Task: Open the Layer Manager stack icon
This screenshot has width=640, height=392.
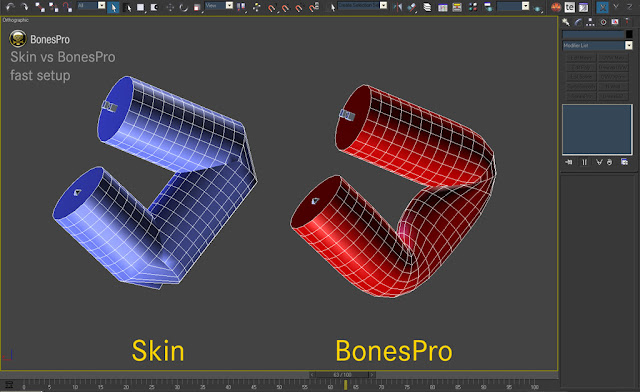Action: tap(427, 7)
